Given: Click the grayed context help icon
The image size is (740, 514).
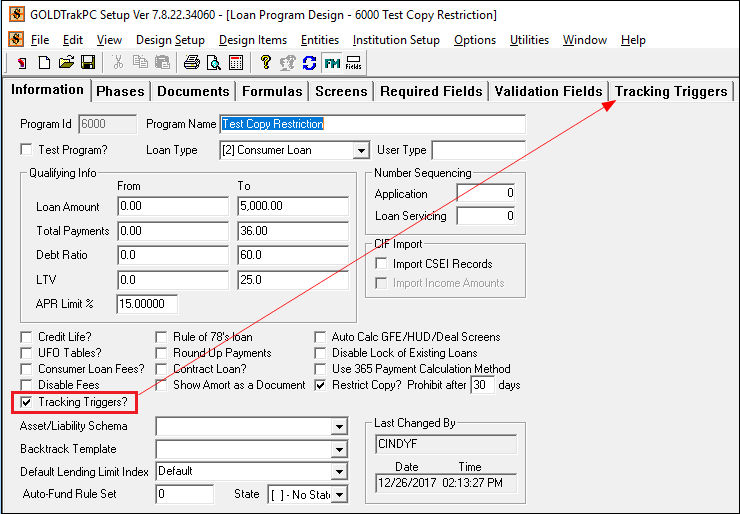Looking at the screenshot, I should click(287, 63).
